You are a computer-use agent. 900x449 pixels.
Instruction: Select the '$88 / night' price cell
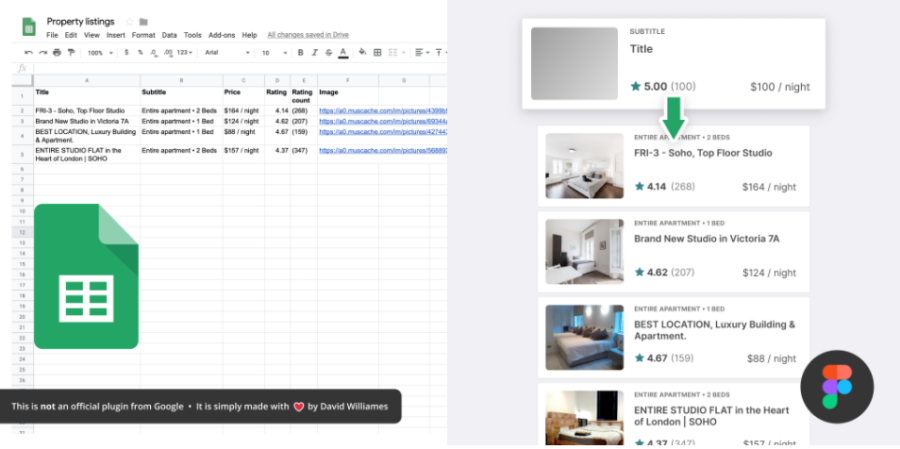pyautogui.click(x=243, y=136)
